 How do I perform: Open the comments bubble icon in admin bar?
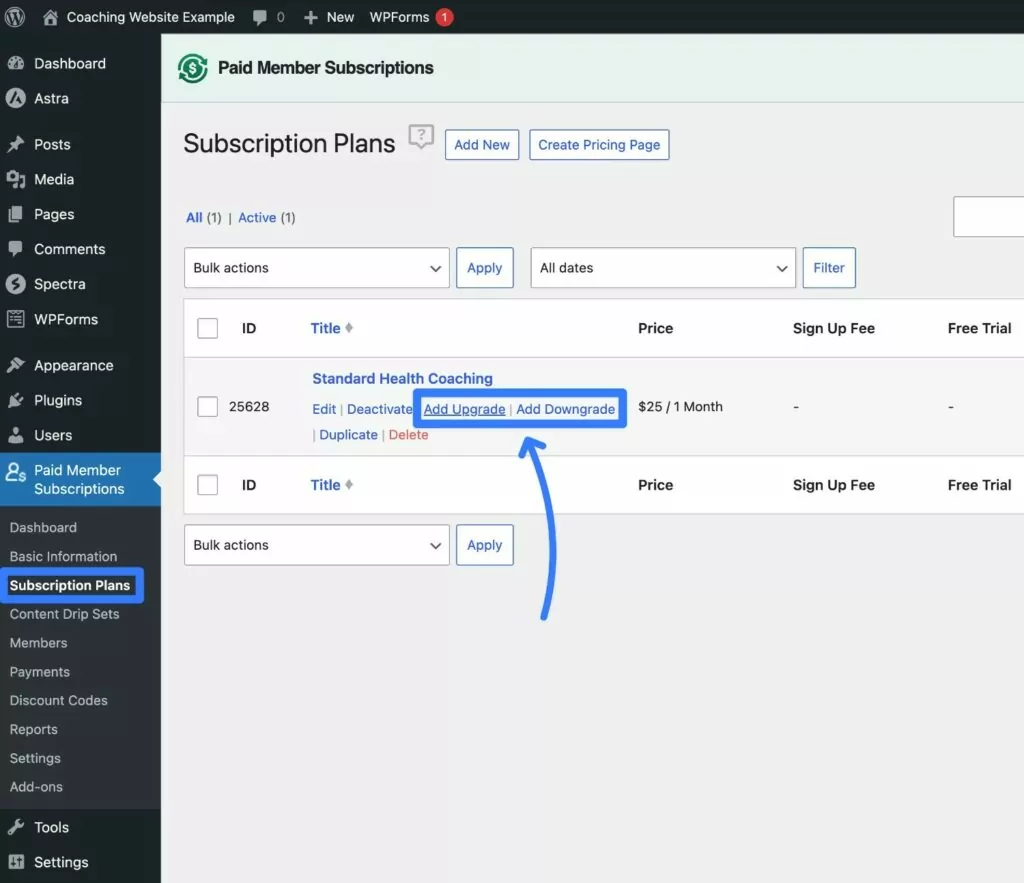260,18
